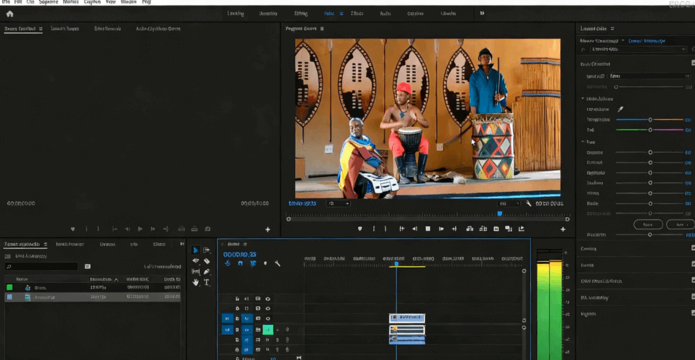Click the Project panel search field

41,266
